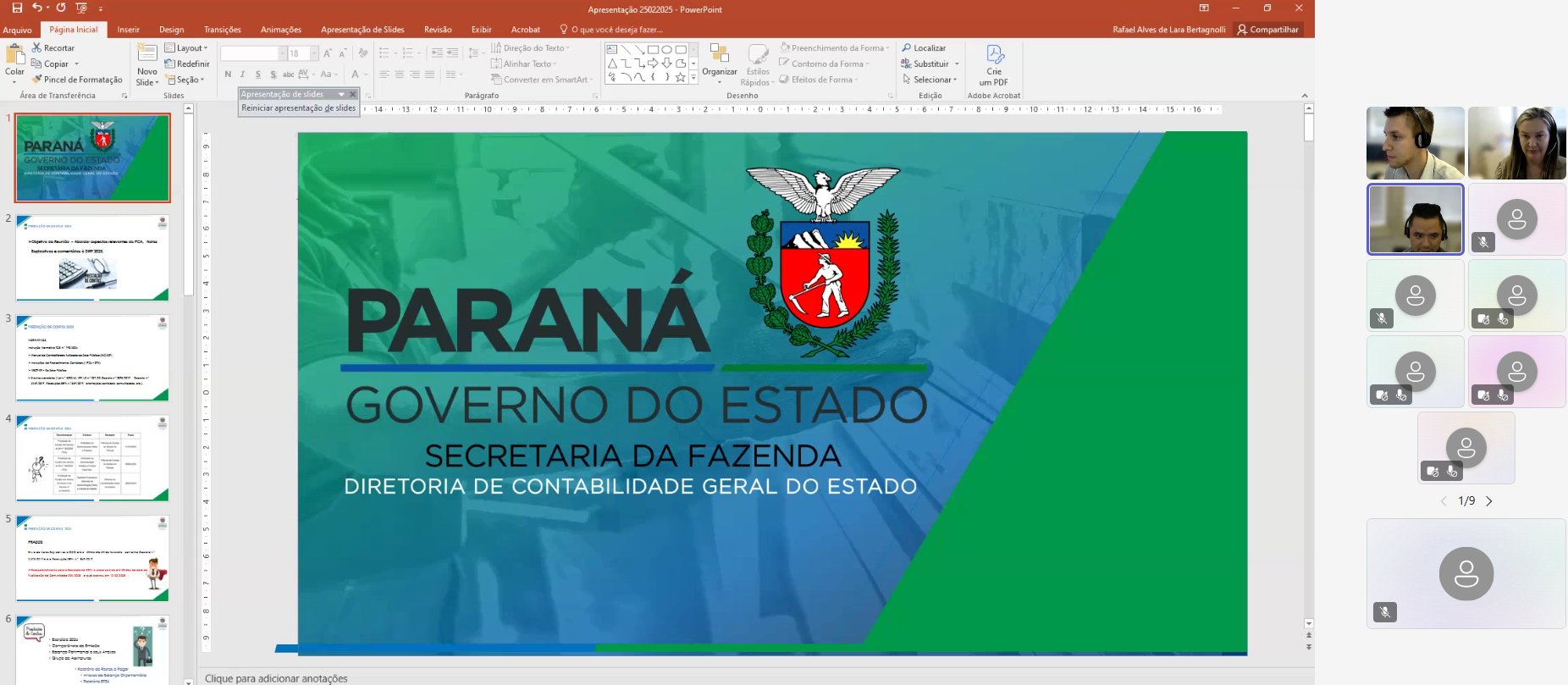Close the floating Apresentação de slides toolbar
1568x685 pixels.
pos(353,94)
